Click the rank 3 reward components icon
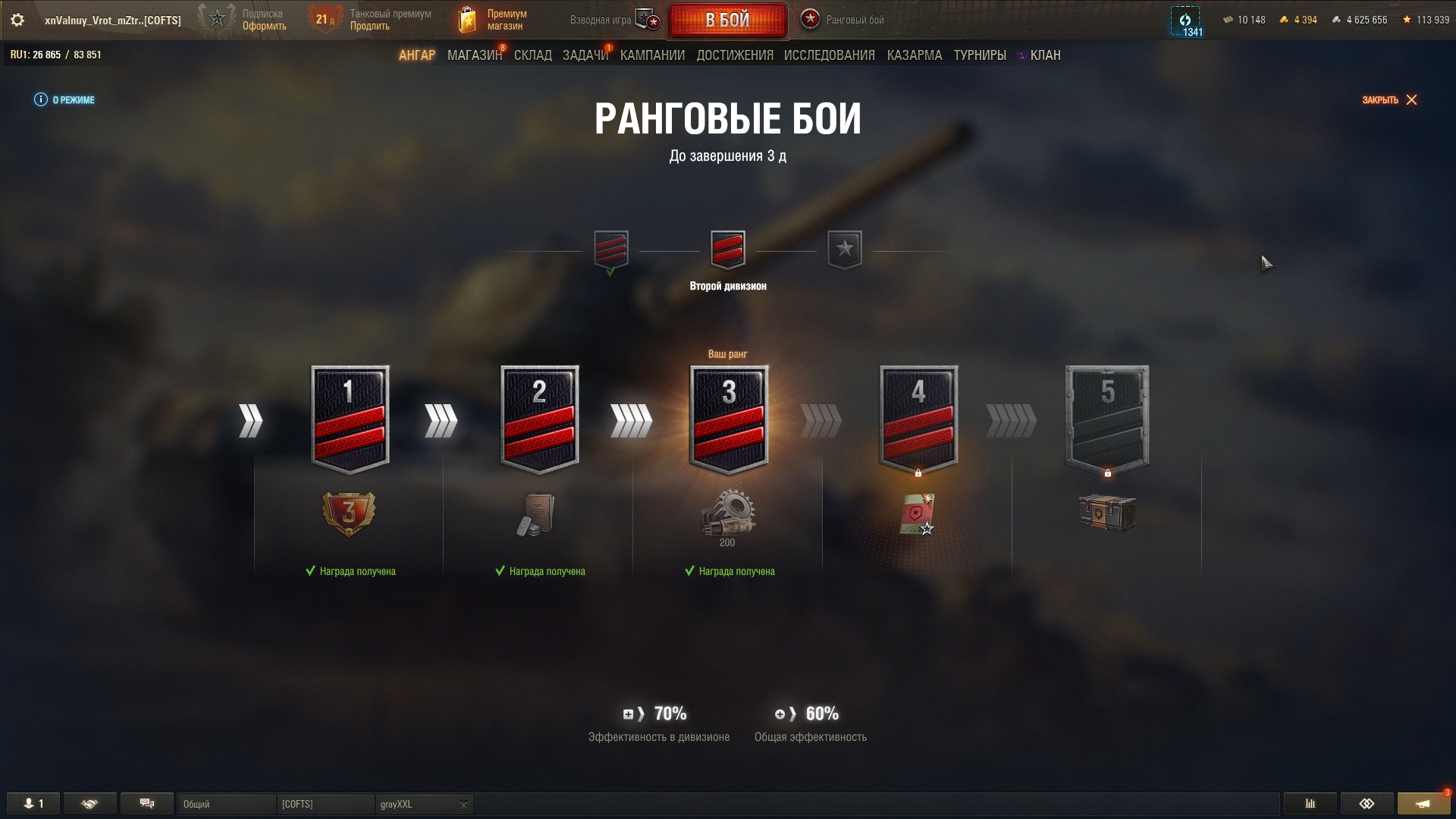Viewport: 1456px width, 819px height. pos(728,513)
